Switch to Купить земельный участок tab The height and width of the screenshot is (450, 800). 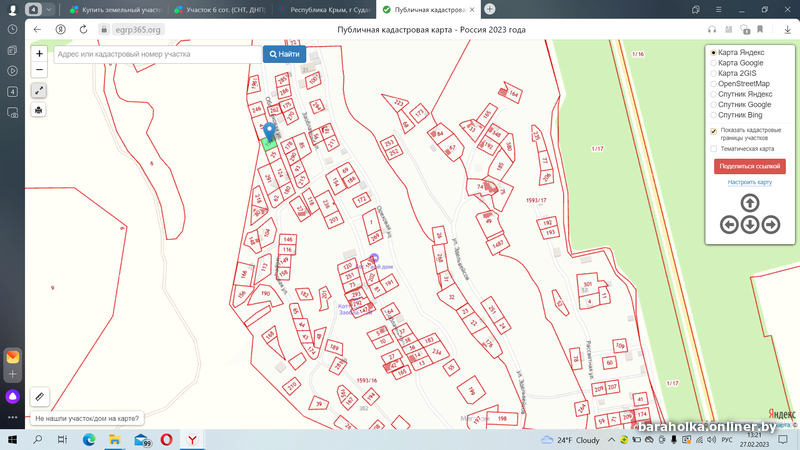tap(116, 9)
